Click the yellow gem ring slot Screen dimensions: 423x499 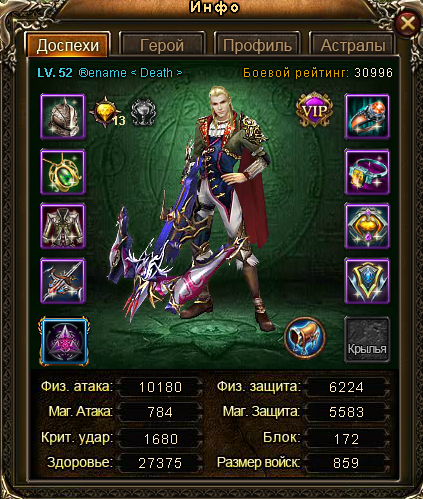pyautogui.click(x=367, y=172)
